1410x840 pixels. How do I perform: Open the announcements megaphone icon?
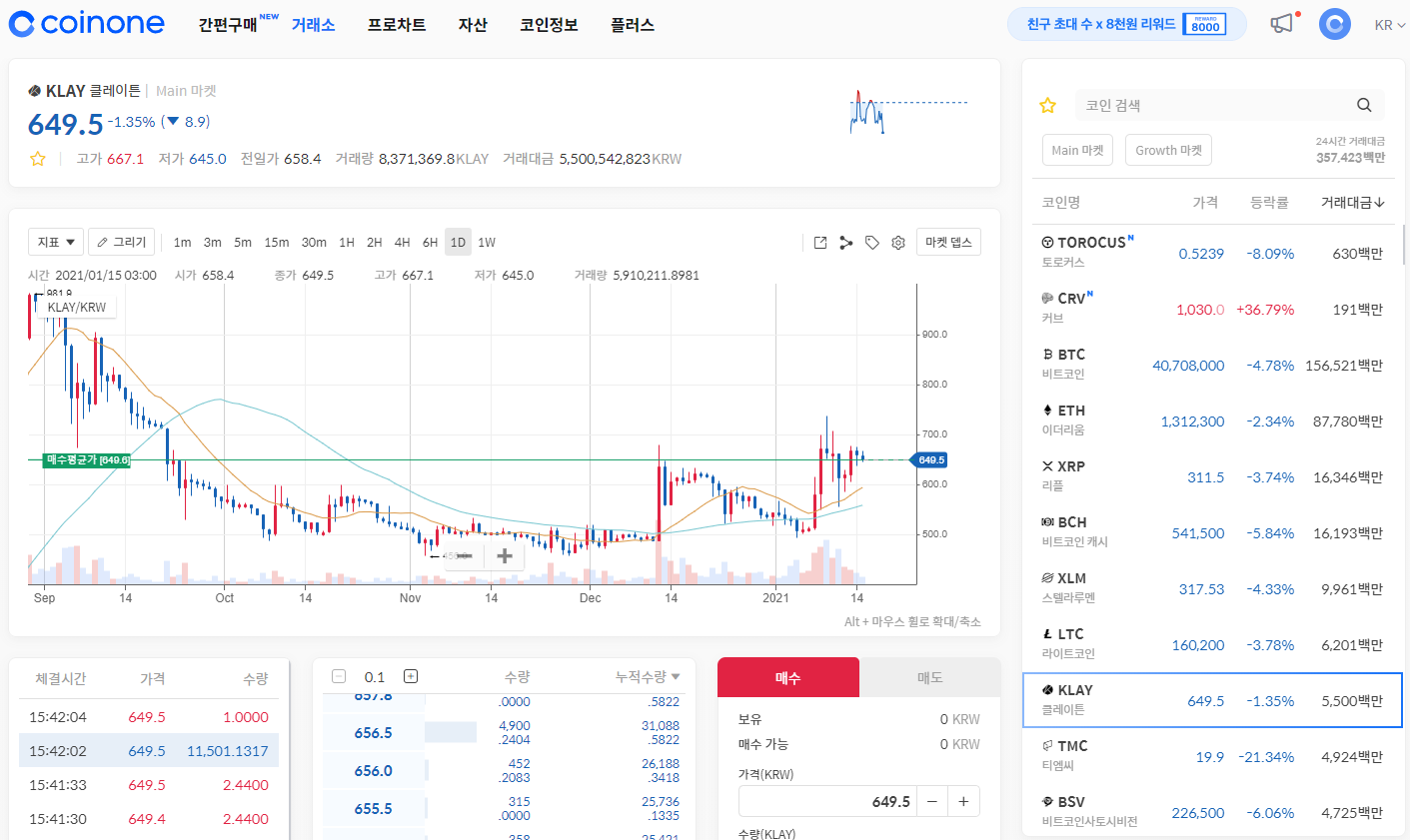tap(1282, 24)
